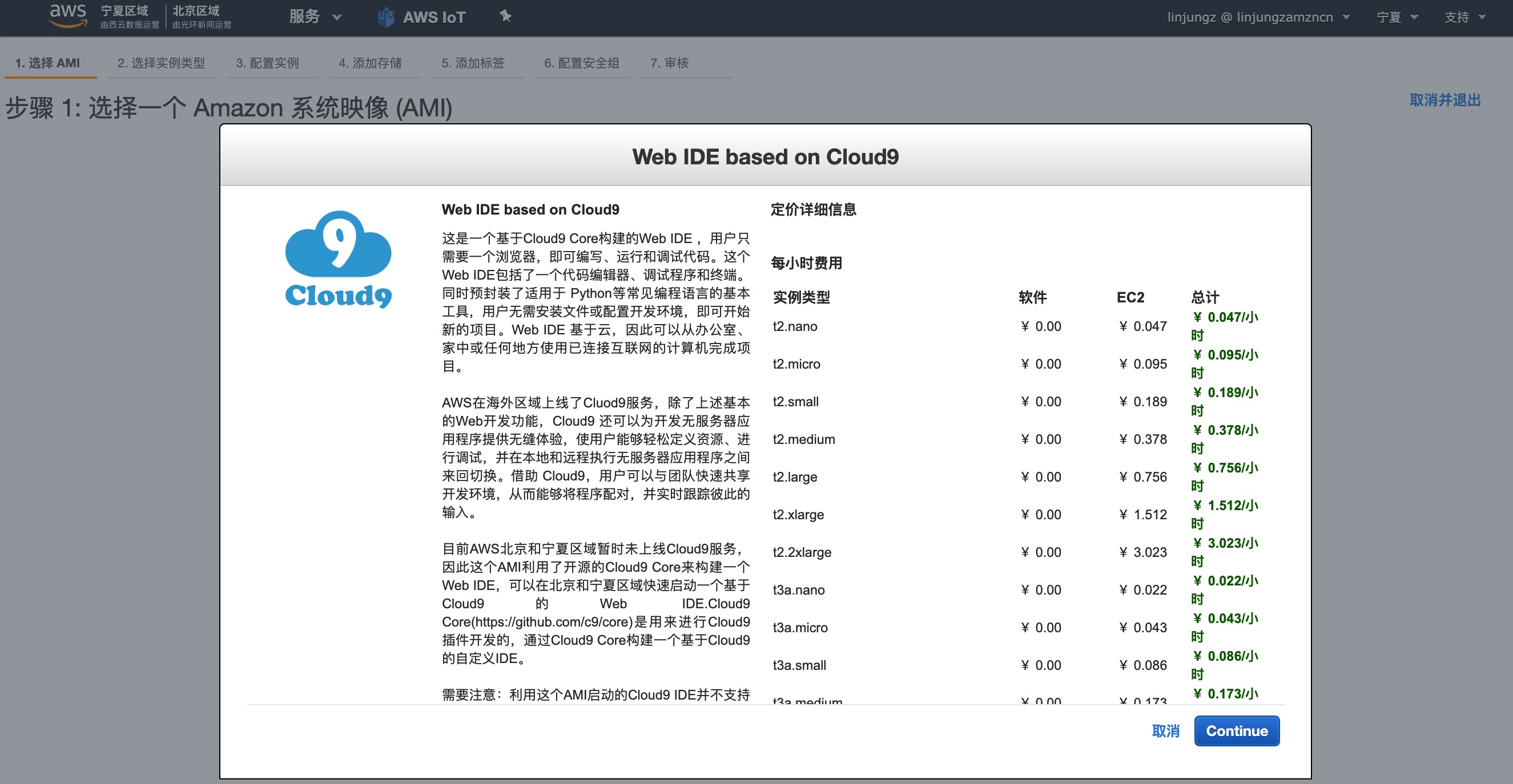Click the pin shortcut icon

pyautogui.click(x=505, y=16)
